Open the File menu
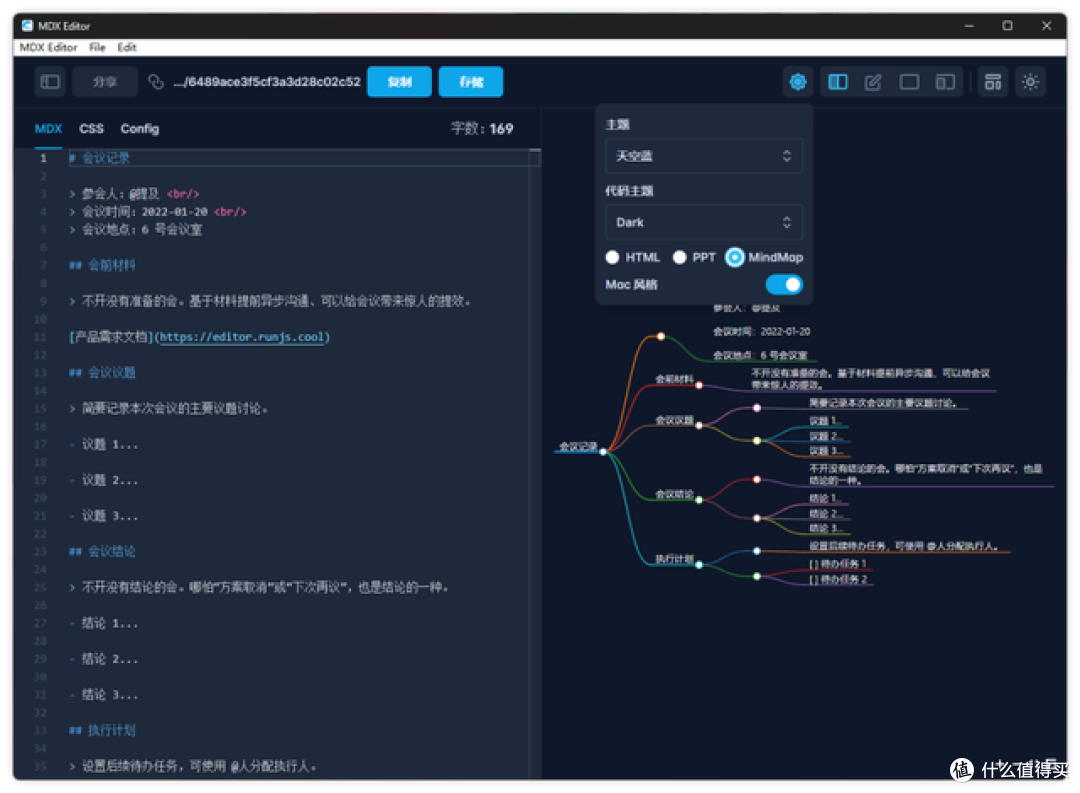The width and height of the screenshot is (1080, 793). pyautogui.click(x=97, y=47)
